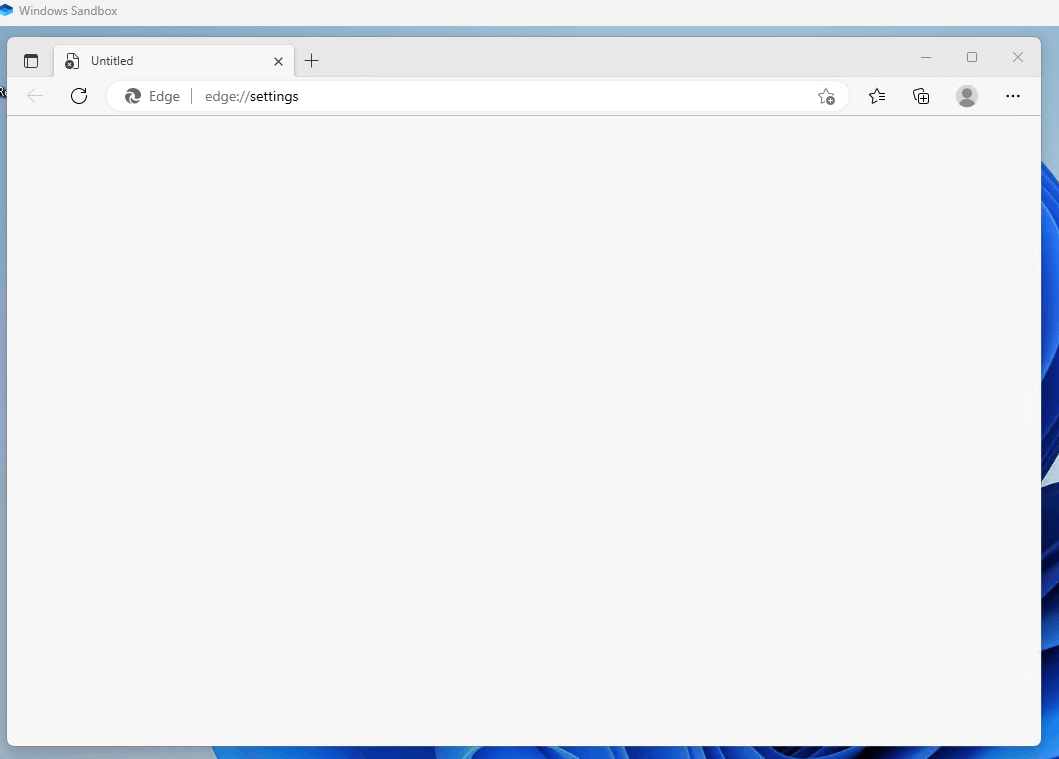Open the Collections icon

click(x=921, y=96)
